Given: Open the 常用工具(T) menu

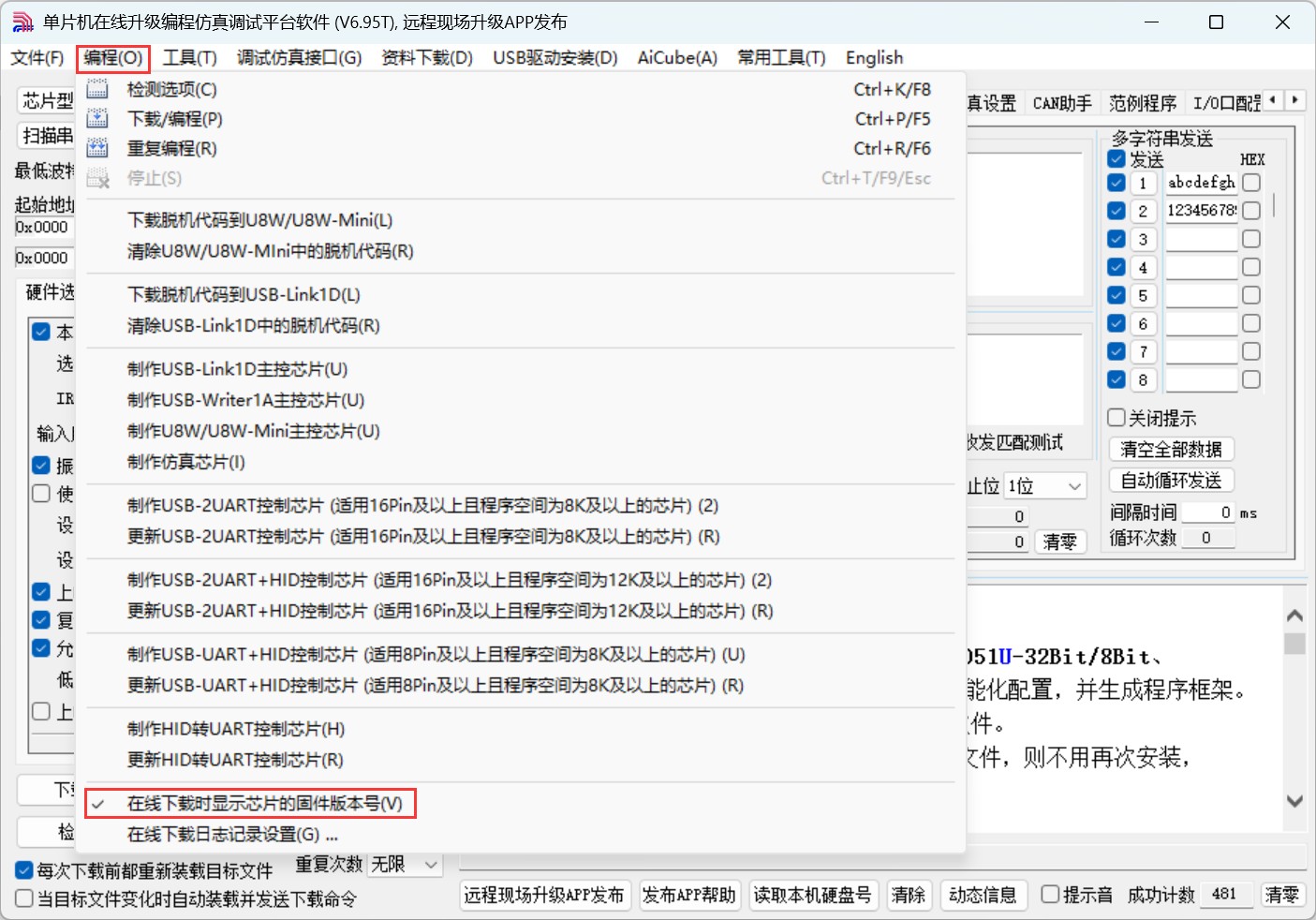Looking at the screenshot, I should coord(781,58).
